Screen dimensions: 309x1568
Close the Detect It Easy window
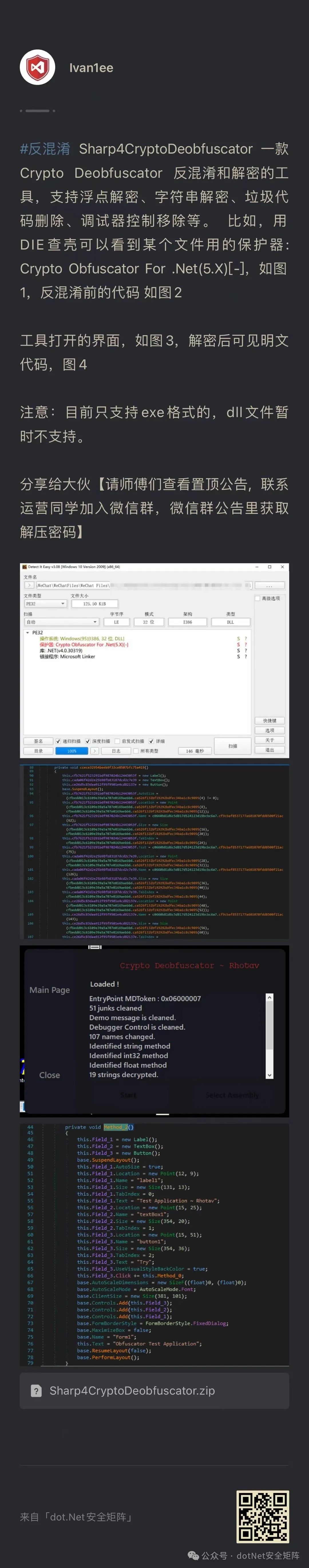click(282, 567)
